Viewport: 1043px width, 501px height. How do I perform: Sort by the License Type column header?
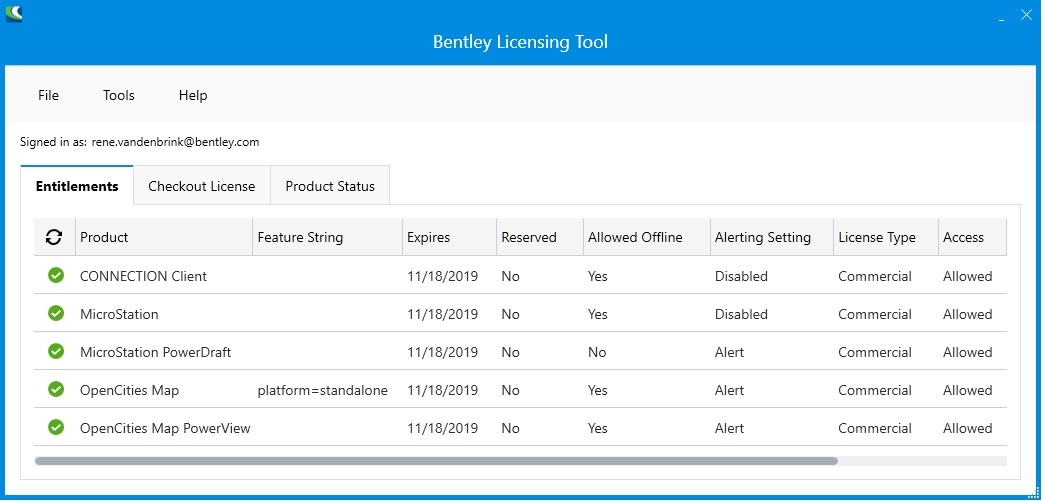(885, 237)
